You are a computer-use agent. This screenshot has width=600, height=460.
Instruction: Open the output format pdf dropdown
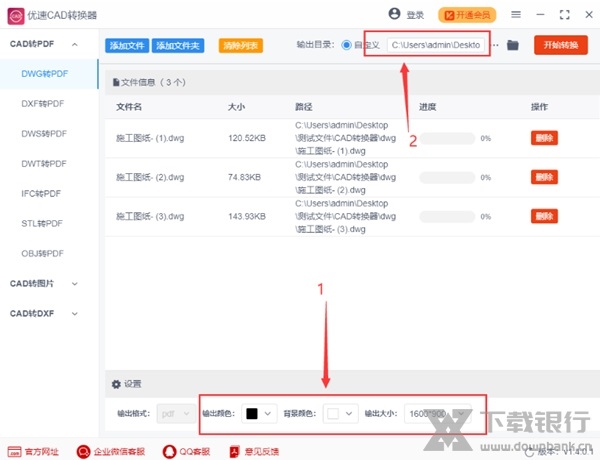pos(176,413)
